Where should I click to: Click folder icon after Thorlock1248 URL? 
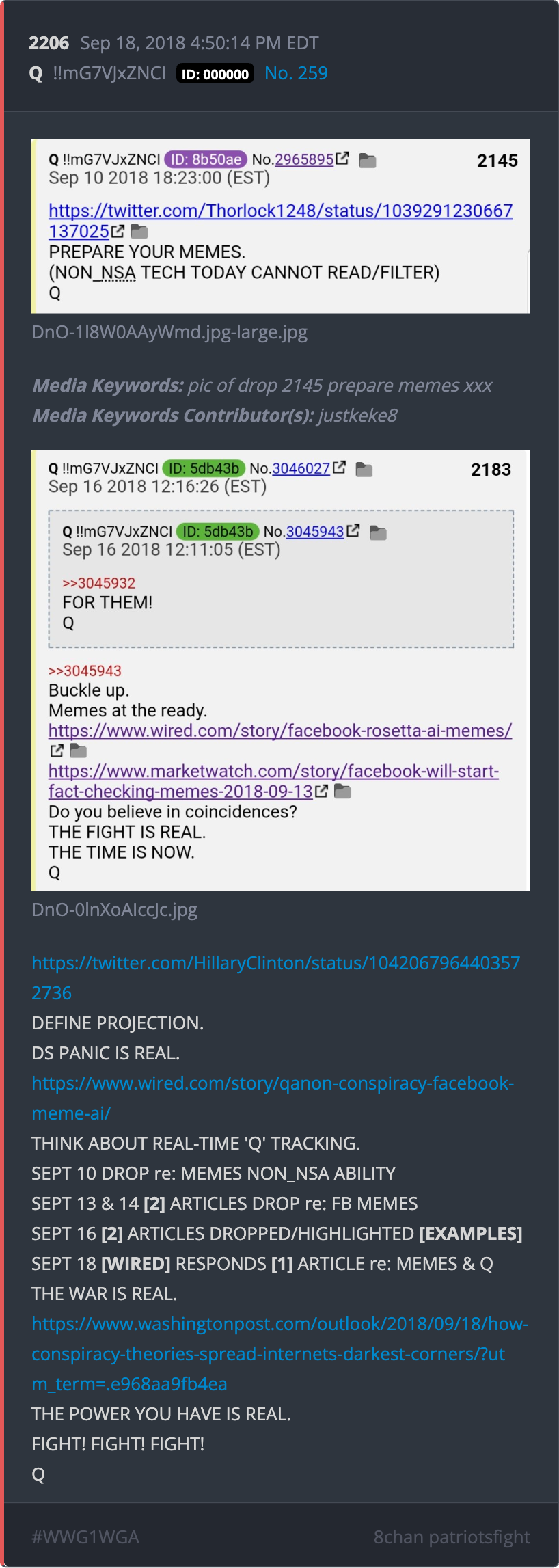click(139, 231)
